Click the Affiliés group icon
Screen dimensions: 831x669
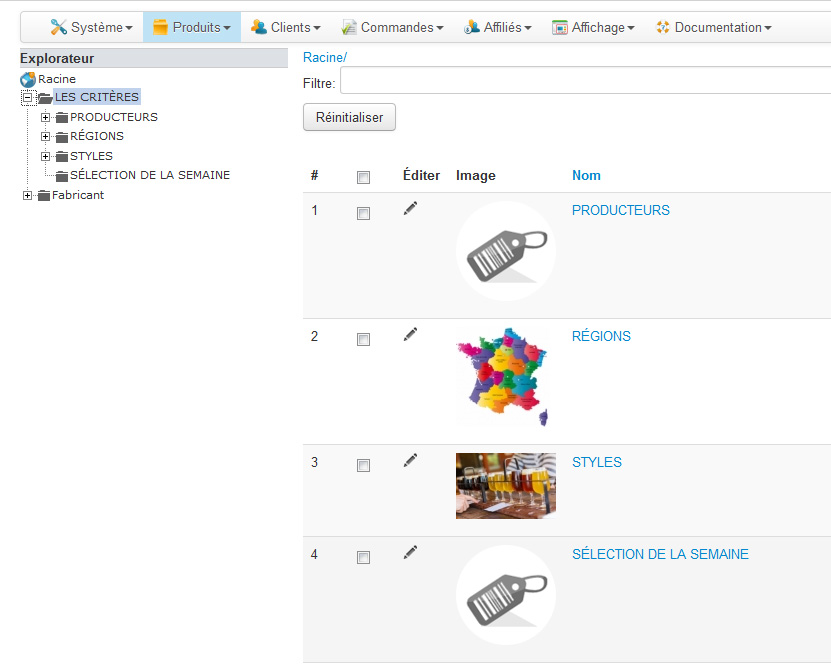click(472, 27)
